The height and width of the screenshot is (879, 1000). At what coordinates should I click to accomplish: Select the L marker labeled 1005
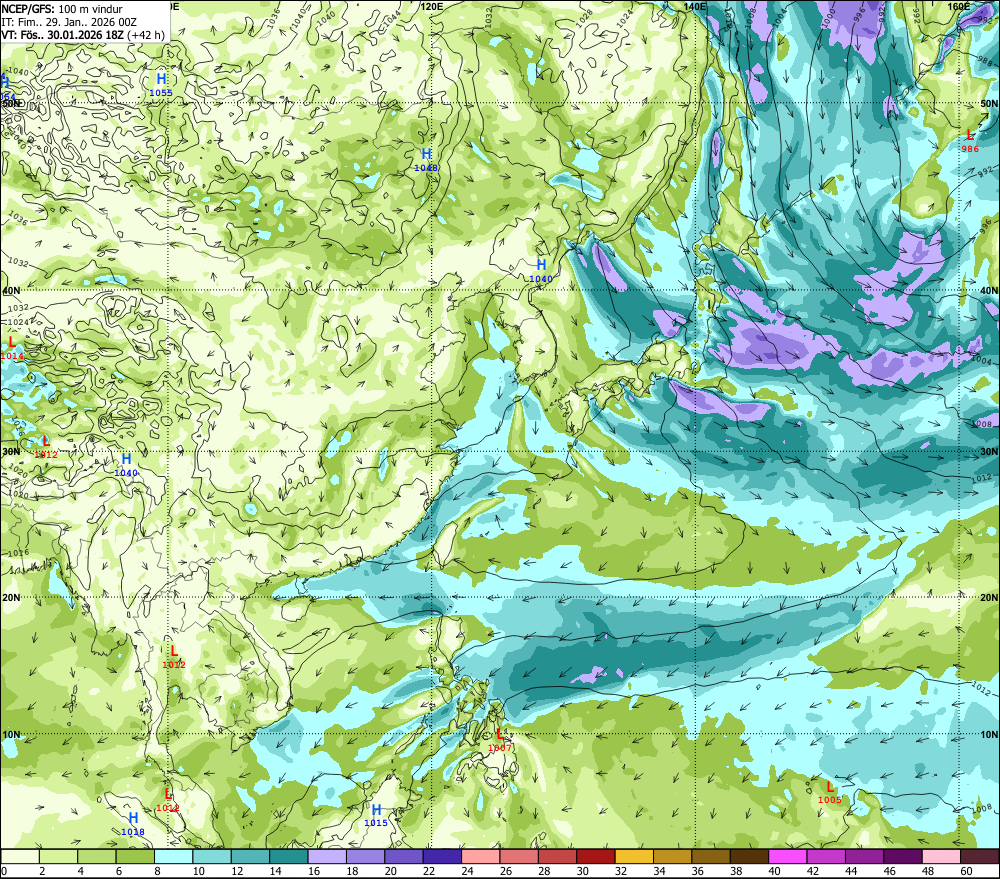[x=830, y=792]
